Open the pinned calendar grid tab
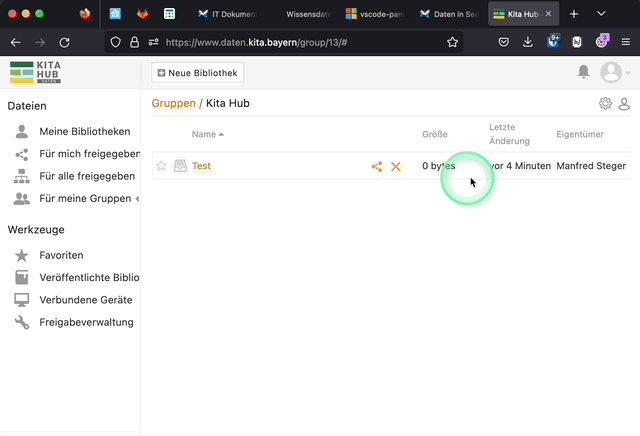This screenshot has height=436, width=640. 169,14
